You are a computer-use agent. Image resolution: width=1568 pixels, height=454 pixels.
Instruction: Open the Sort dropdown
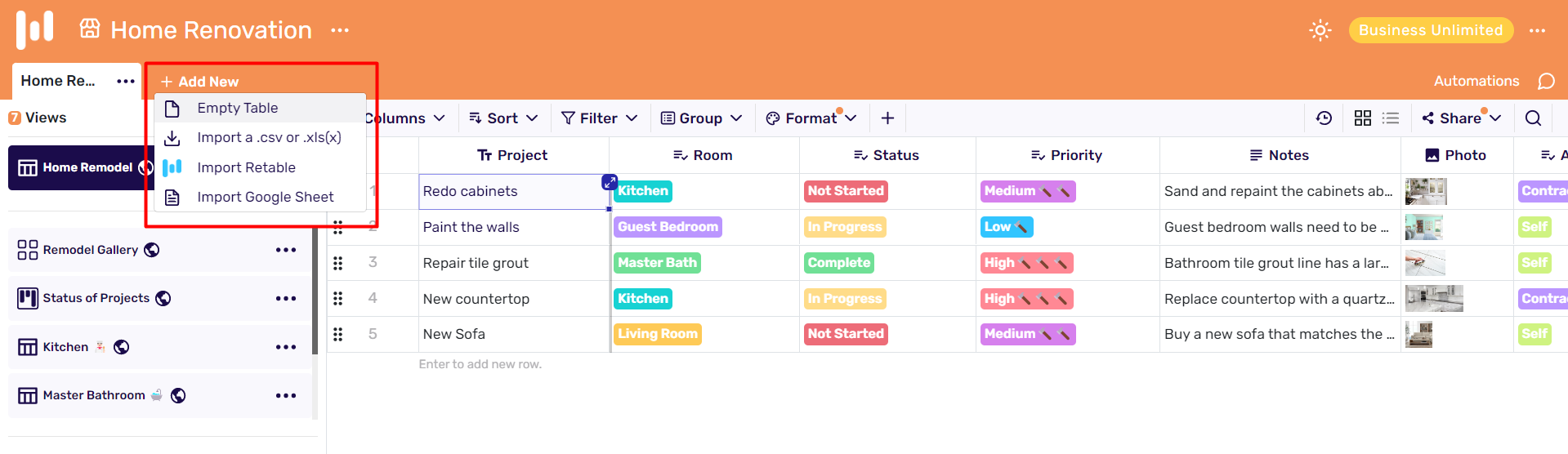click(x=503, y=118)
